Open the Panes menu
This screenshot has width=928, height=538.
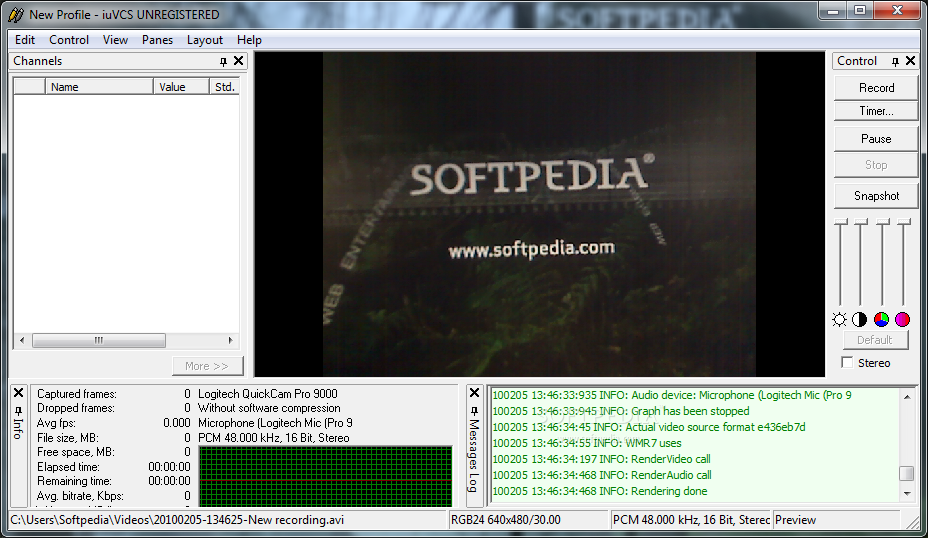[x=157, y=40]
